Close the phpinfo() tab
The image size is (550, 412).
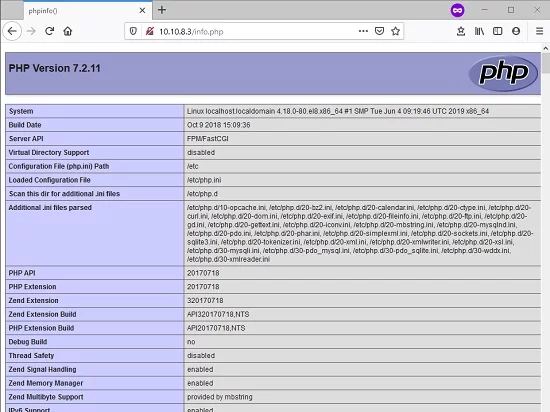[142, 11]
